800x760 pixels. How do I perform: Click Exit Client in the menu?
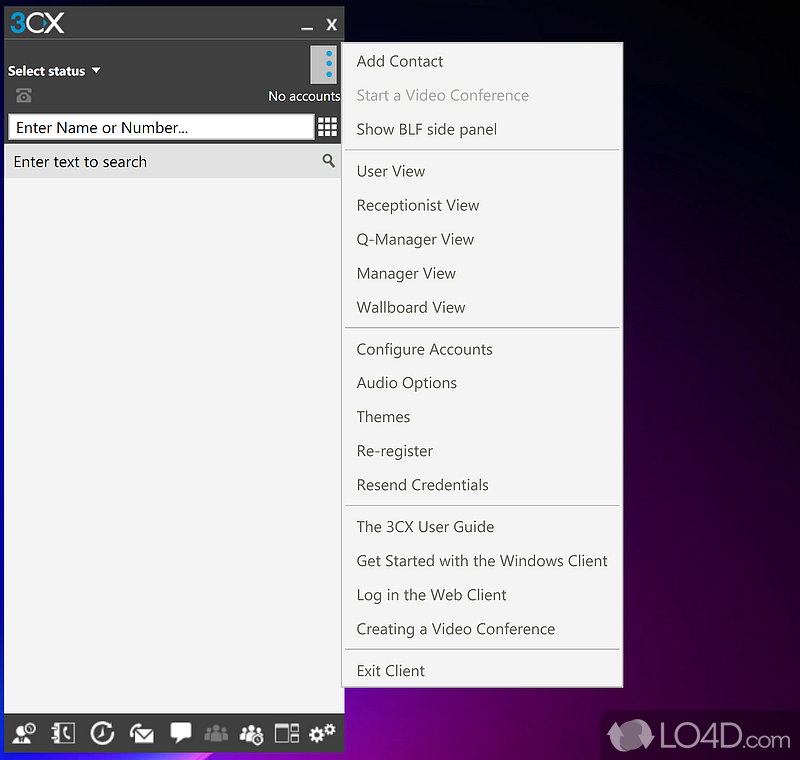click(x=391, y=671)
